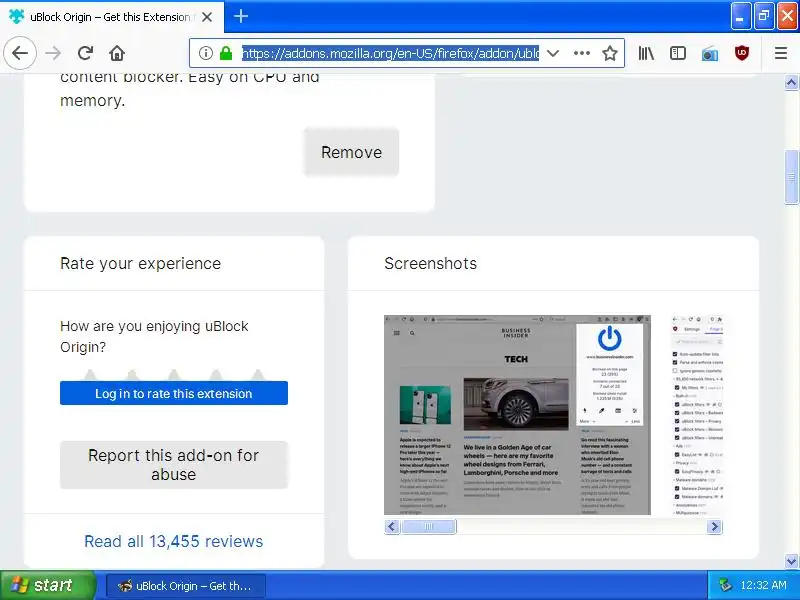
Task: Open the Windows Start menu
Action: click(47, 585)
